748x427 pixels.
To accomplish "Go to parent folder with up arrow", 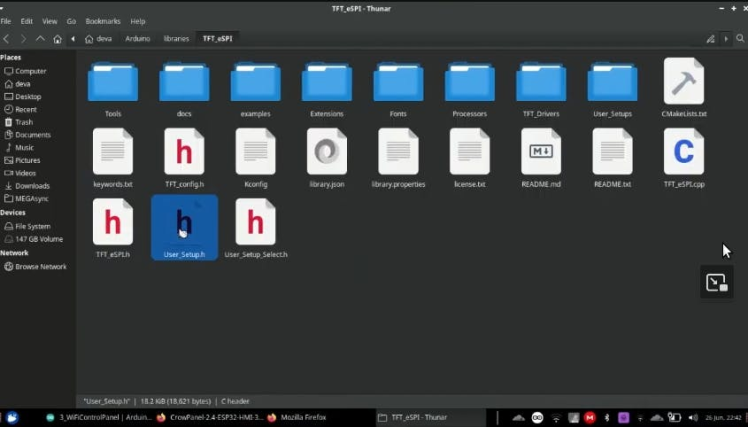I will point(40,39).
